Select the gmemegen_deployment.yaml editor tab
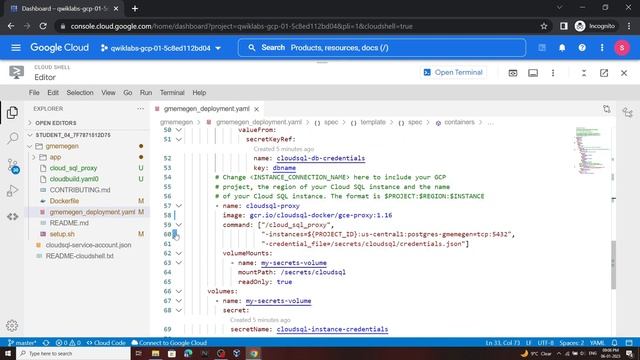 tap(207, 109)
